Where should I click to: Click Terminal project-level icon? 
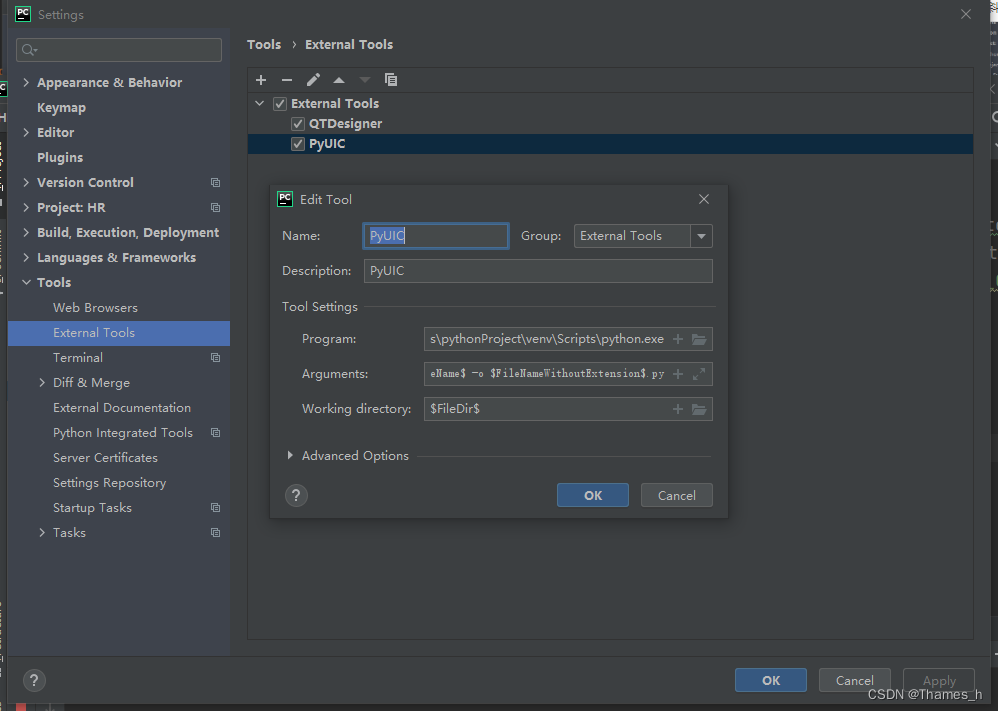click(x=216, y=358)
